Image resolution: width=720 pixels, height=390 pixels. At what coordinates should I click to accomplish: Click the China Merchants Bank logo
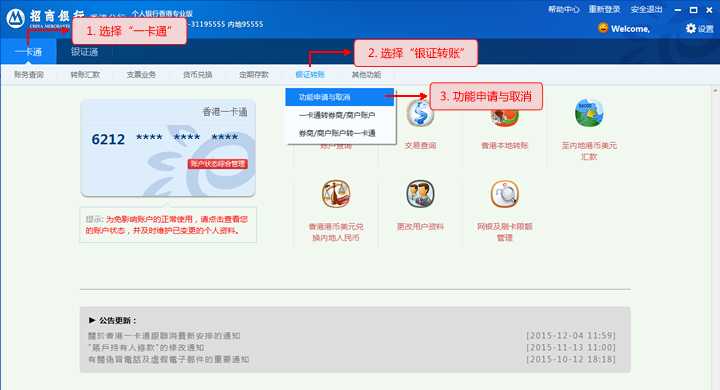coord(16,18)
